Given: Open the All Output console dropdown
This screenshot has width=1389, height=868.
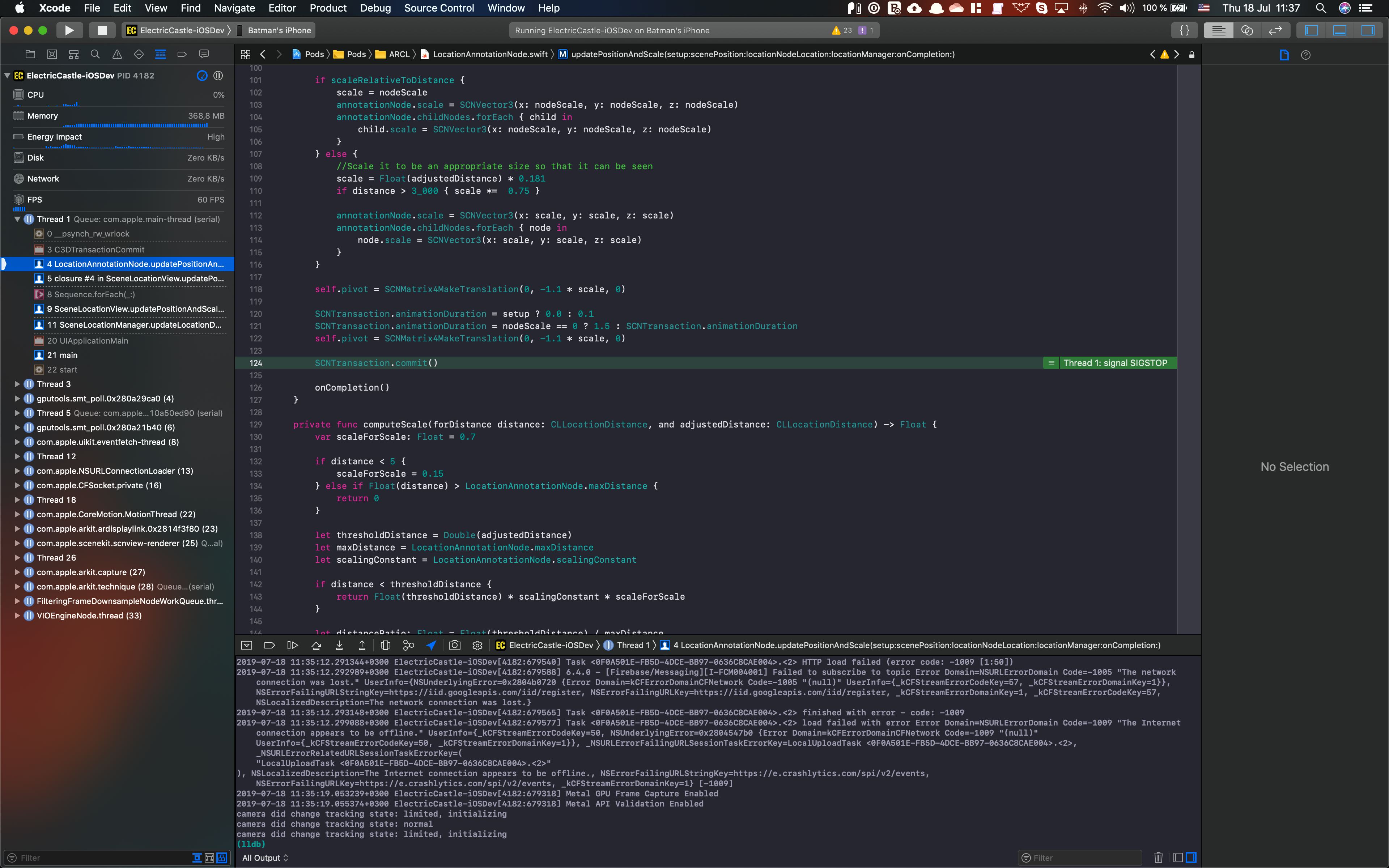Looking at the screenshot, I should click(x=265, y=858).
